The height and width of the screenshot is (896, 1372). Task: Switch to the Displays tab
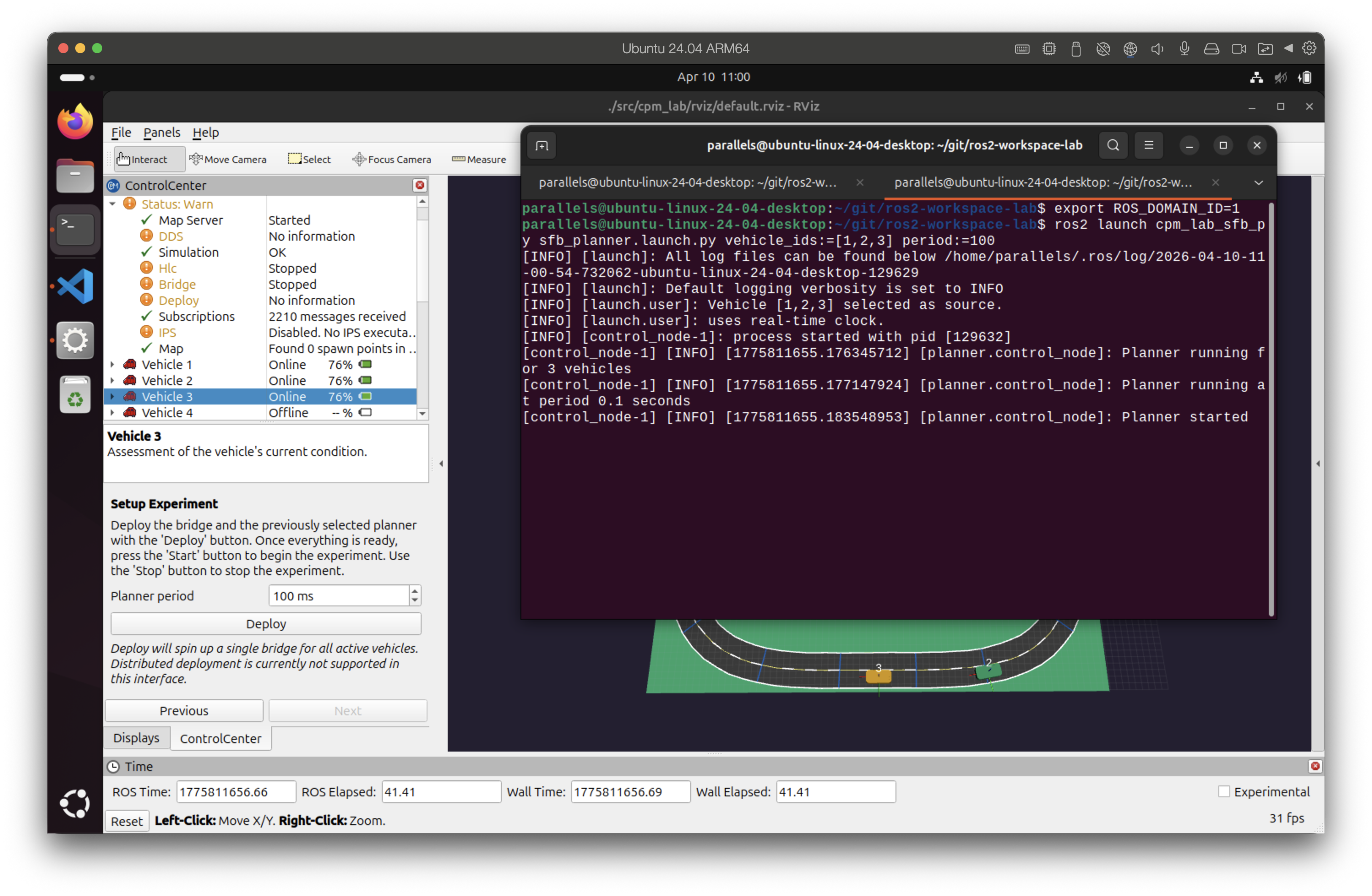tap(136, 738)
